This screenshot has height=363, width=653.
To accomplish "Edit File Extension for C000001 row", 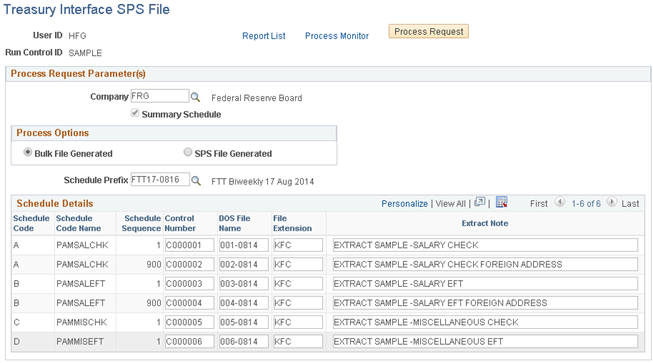I will click(x=298, y=245).
